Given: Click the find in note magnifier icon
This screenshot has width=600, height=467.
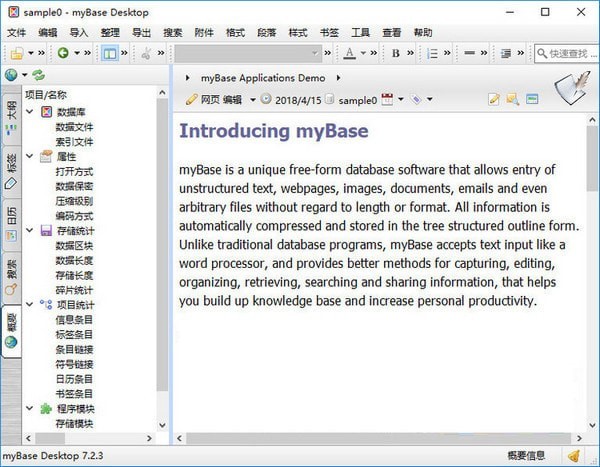Looking at the screenshot, I should point(513,99).
